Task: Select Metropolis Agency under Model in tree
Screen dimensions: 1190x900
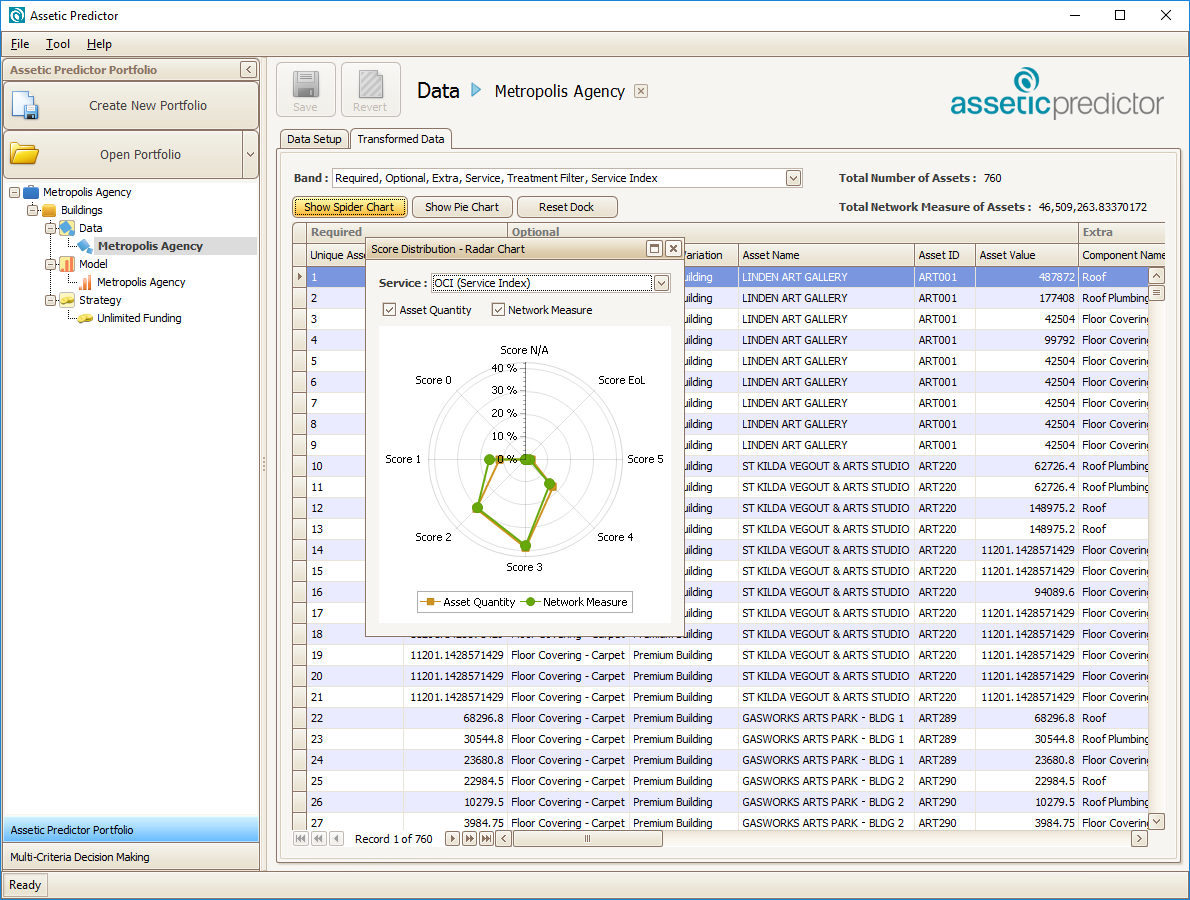Action: 141,282
